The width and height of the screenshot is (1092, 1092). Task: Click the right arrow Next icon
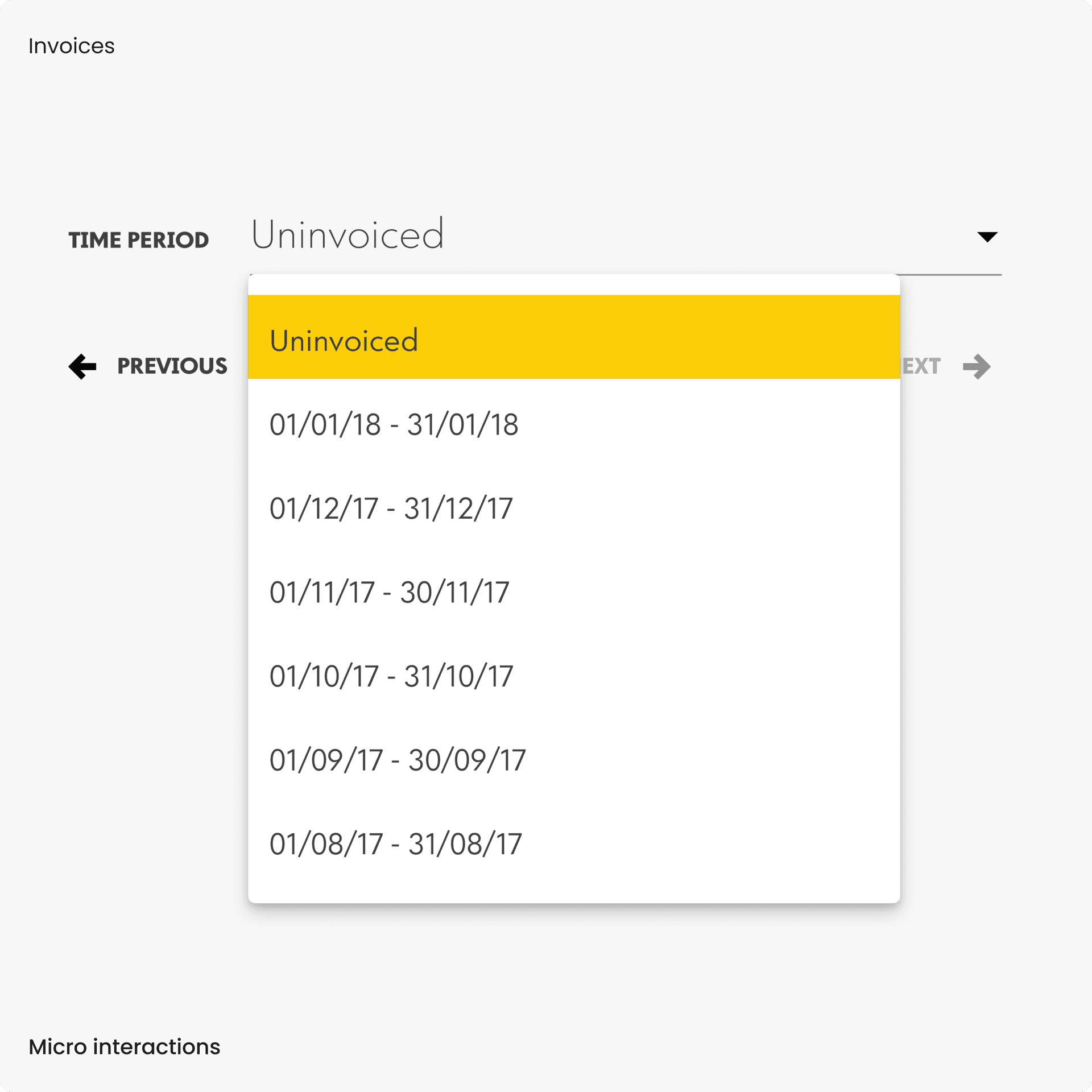(x=976, y=367)
